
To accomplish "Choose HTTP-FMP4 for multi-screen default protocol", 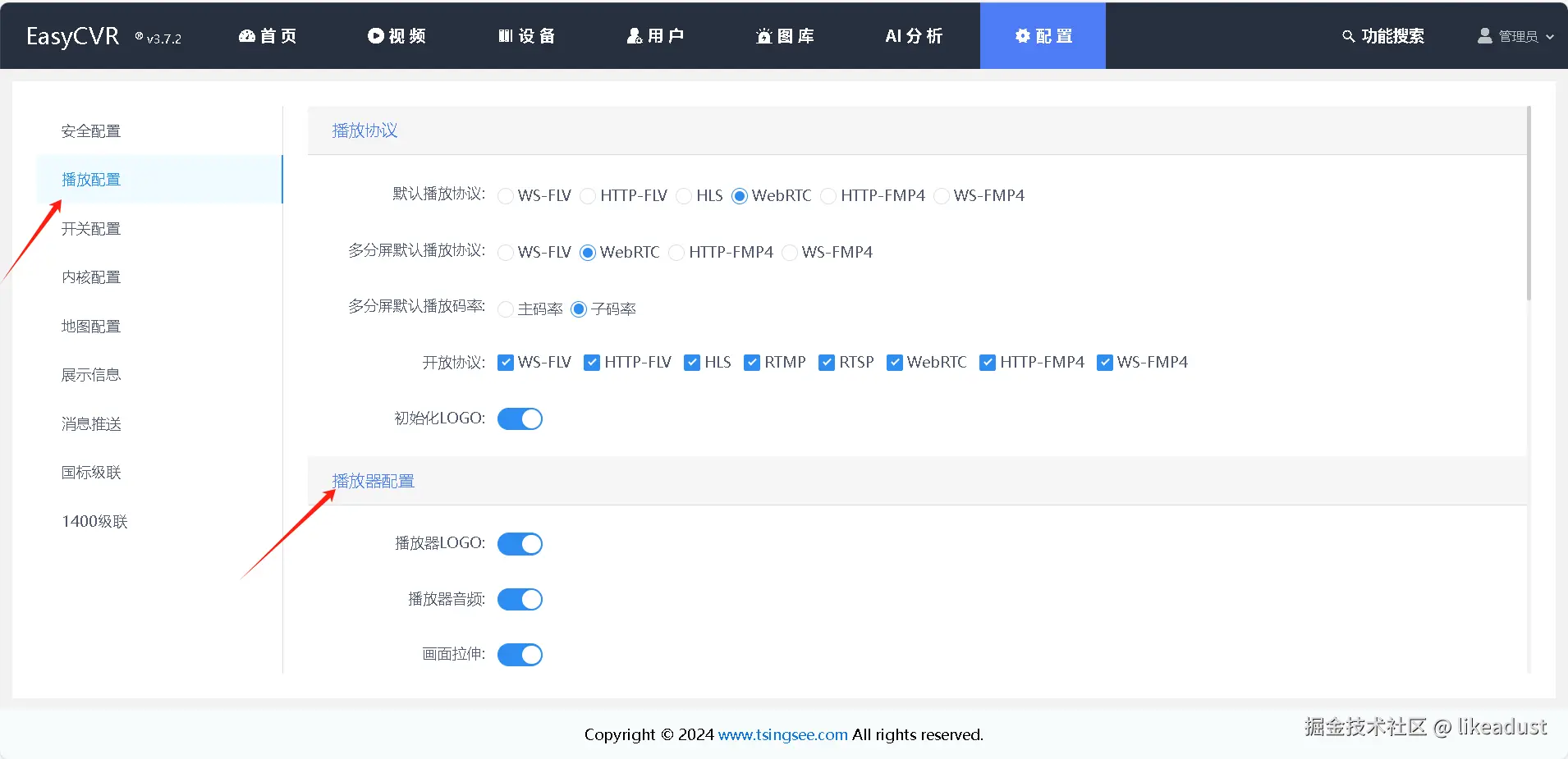I will pos(676,253).
